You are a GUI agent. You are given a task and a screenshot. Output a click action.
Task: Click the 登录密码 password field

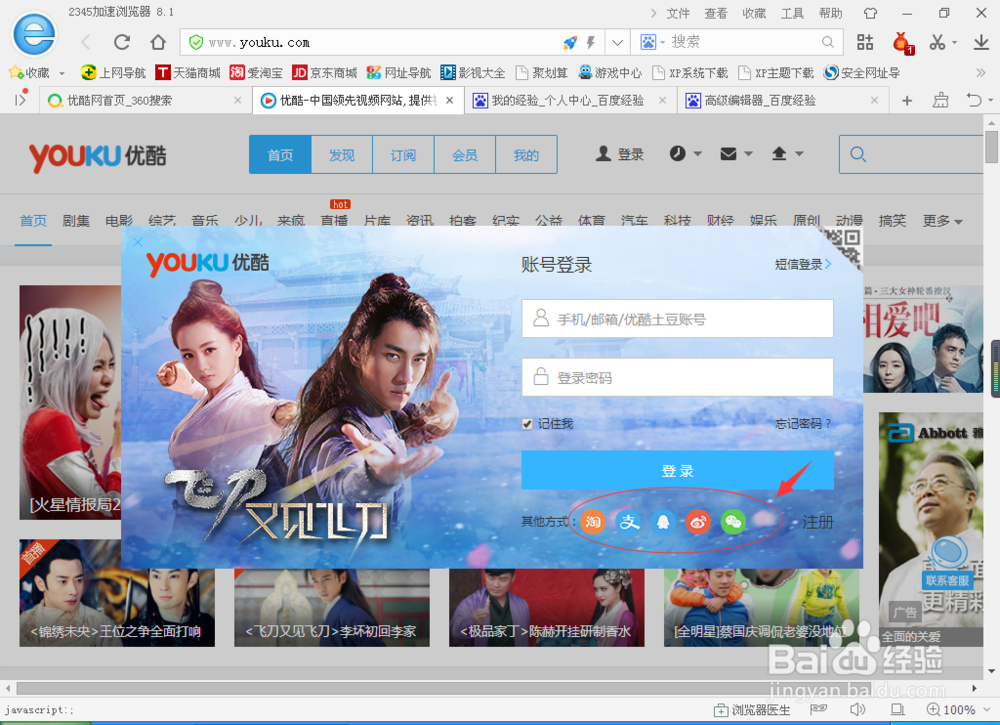[x=677, y=377]
